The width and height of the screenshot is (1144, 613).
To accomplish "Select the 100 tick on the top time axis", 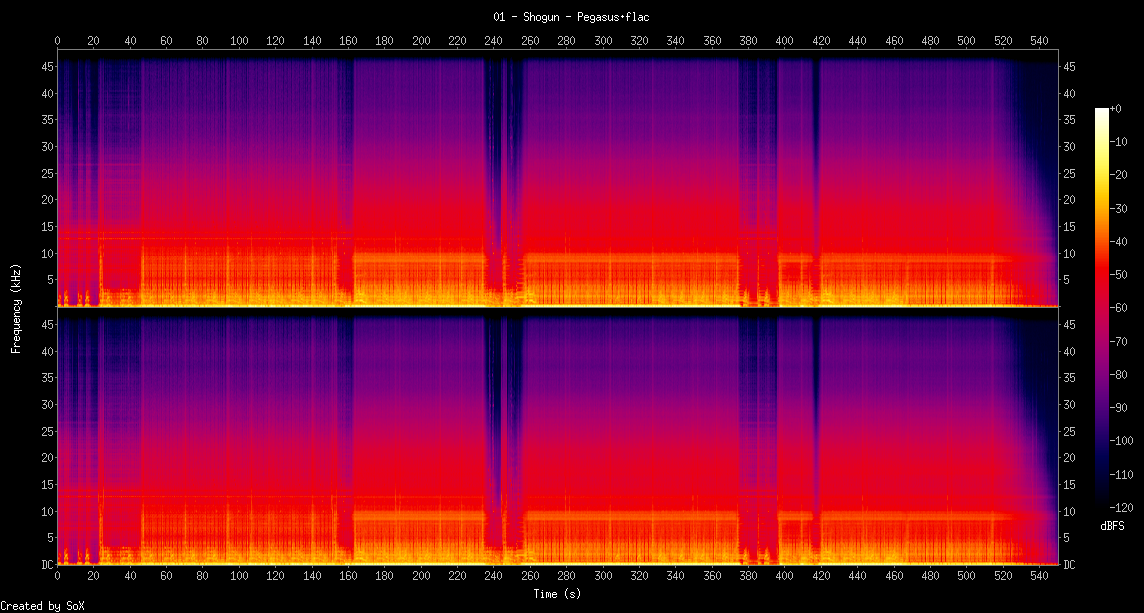I will pos(239,41).
